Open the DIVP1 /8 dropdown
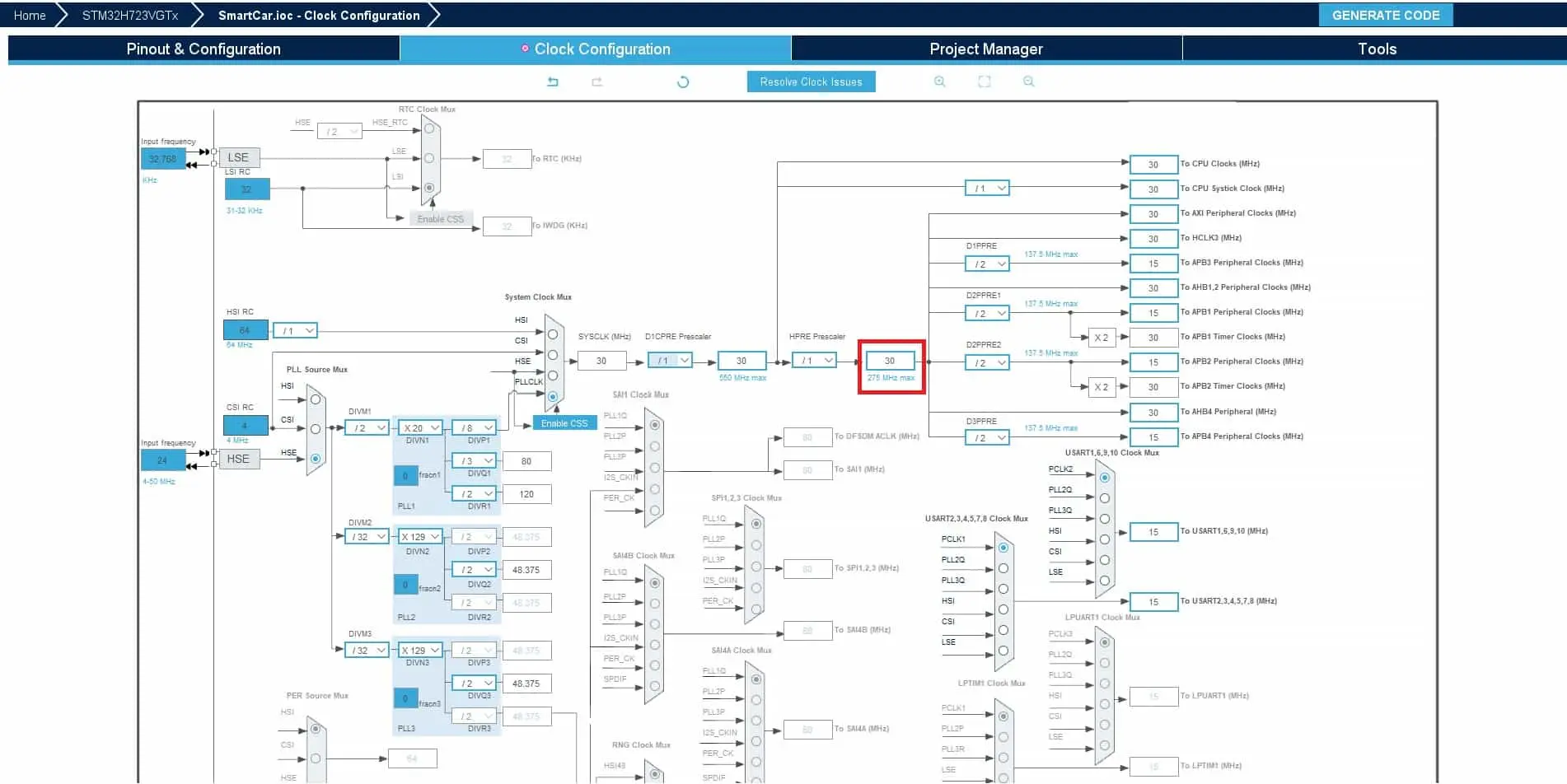This screenshot has width=1567, height=784. click(x=474, y=428)
